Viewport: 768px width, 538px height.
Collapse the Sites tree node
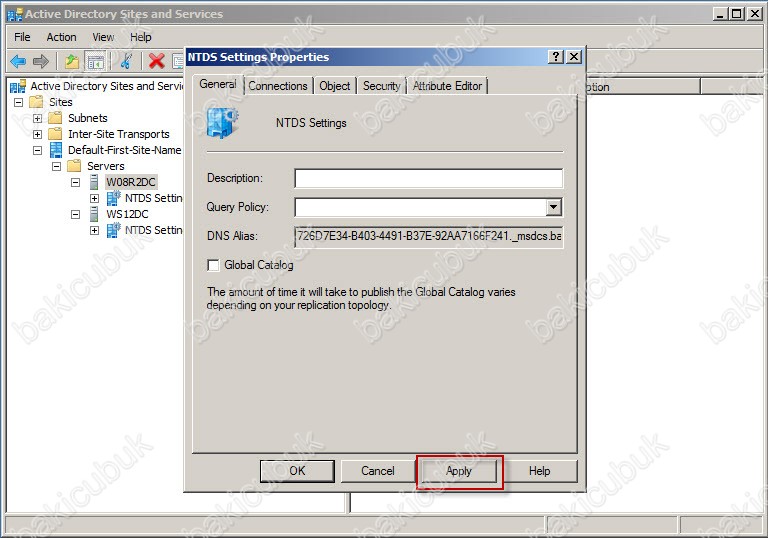click(x=18, y=102)
